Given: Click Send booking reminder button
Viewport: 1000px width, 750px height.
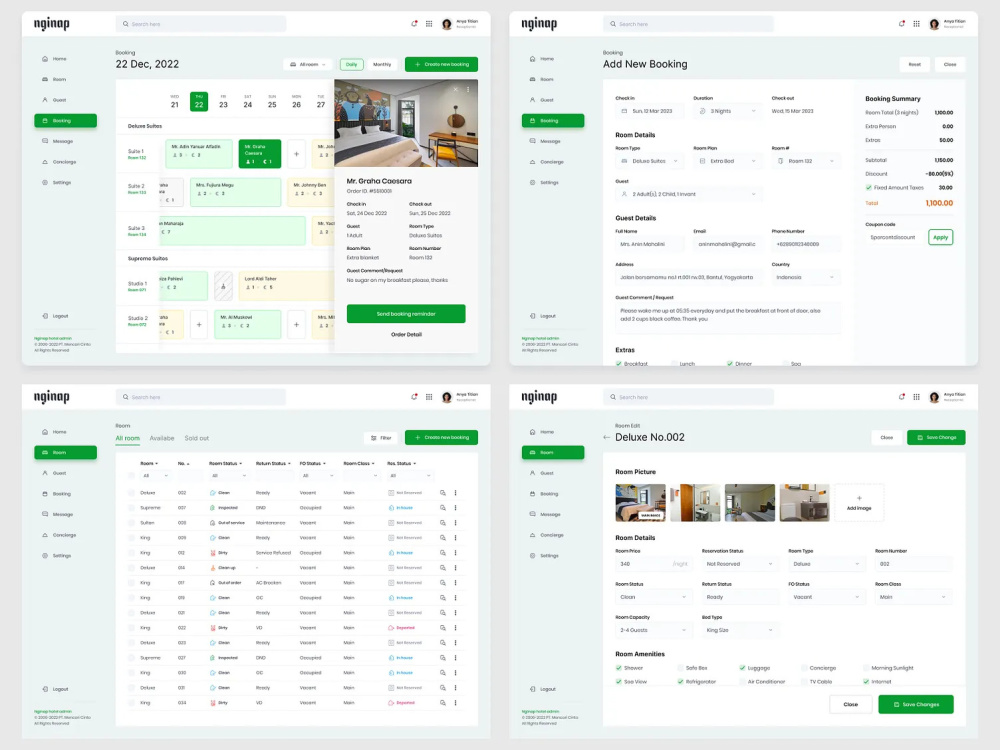Looking at the screenshot, I should tap(406, 314).
